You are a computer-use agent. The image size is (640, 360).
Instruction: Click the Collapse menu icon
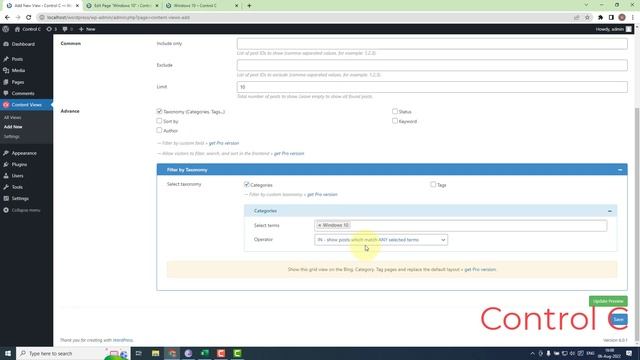point(6,210)
